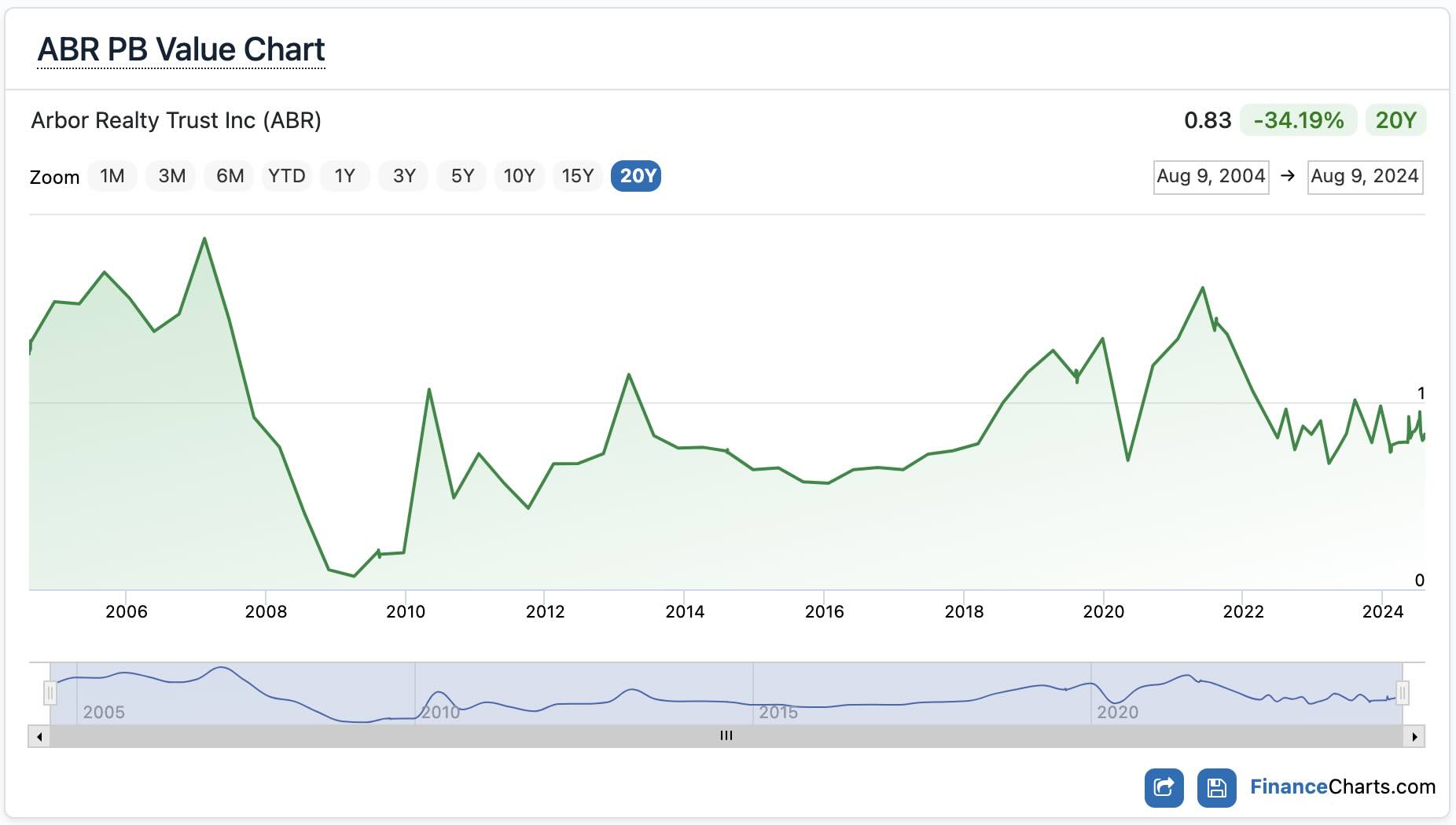Select the 3M zoom range
This screenshot has width=1456, height=825.
[171, 176]
